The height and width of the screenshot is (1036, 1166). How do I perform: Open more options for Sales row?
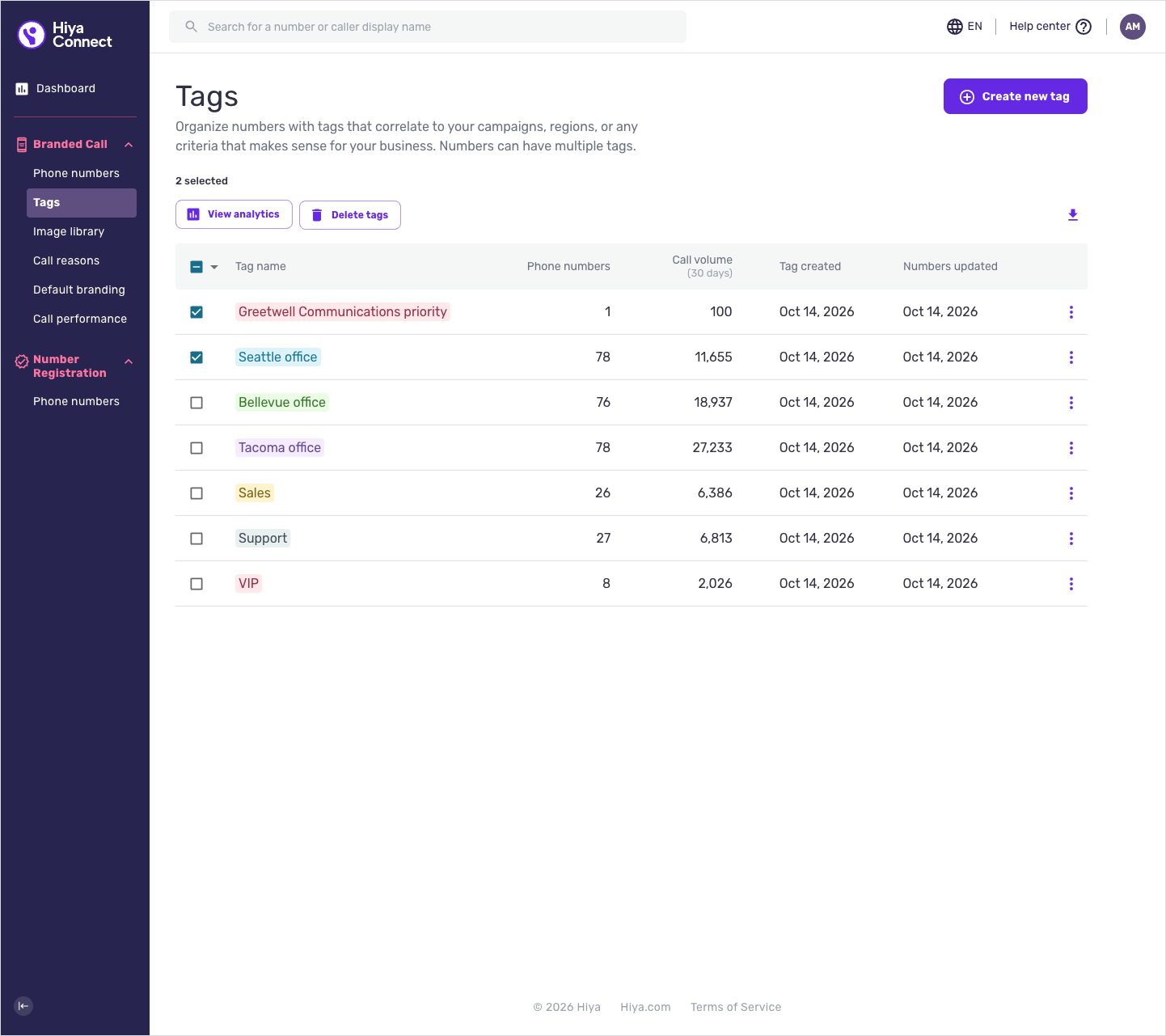pos(1071,493)
